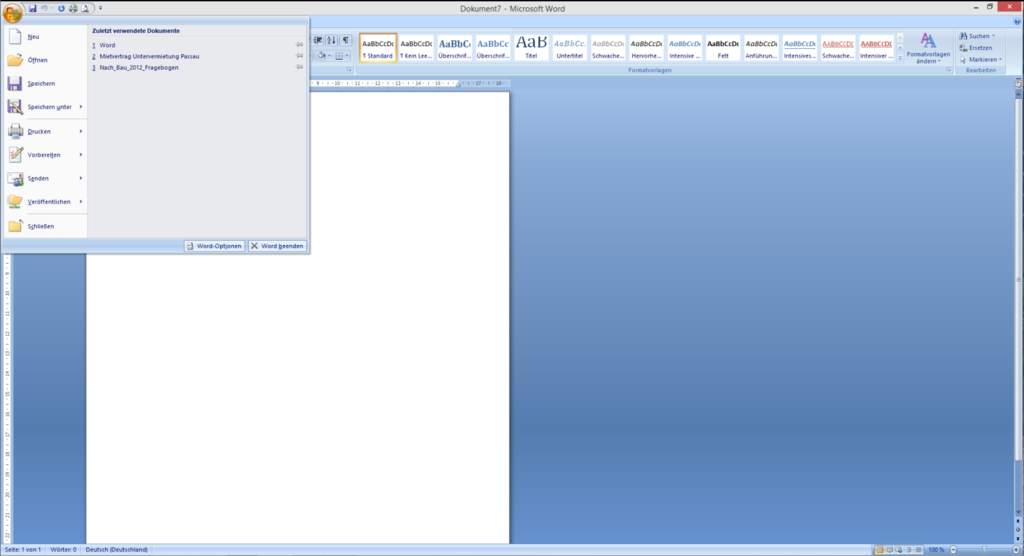The width and height of the screenshot is (1024, 556).
Task: Click the zoom slider handle
Action: point(984,550)
